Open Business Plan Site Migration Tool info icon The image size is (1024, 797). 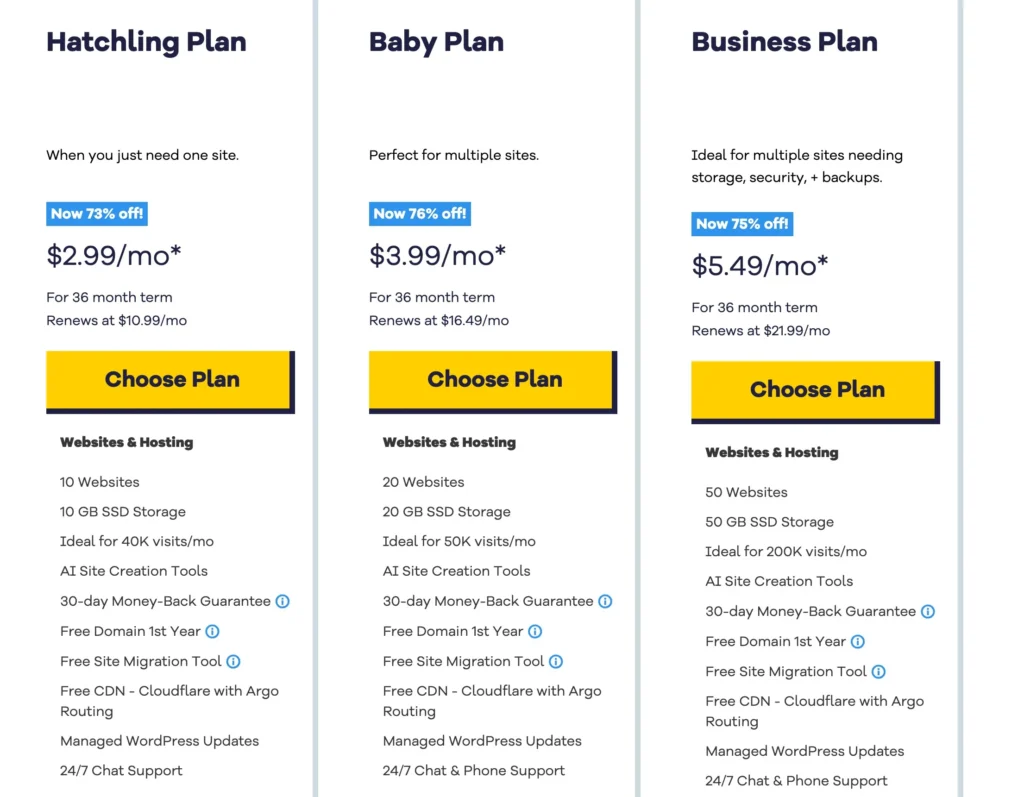coord(880,671)
